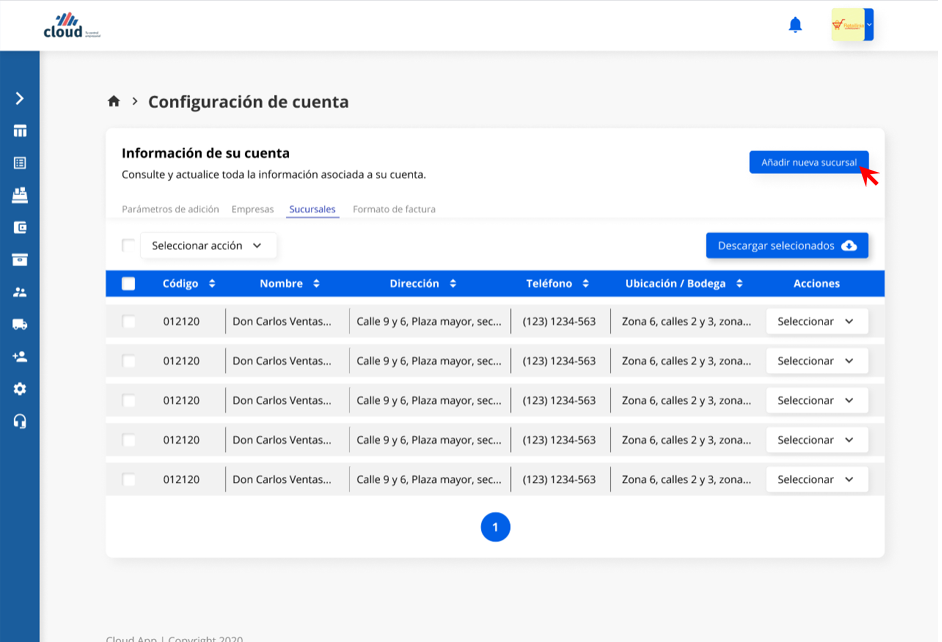Open the Seleccionar acción dropdown
This screenshot has width=942, height=642.
208,246
